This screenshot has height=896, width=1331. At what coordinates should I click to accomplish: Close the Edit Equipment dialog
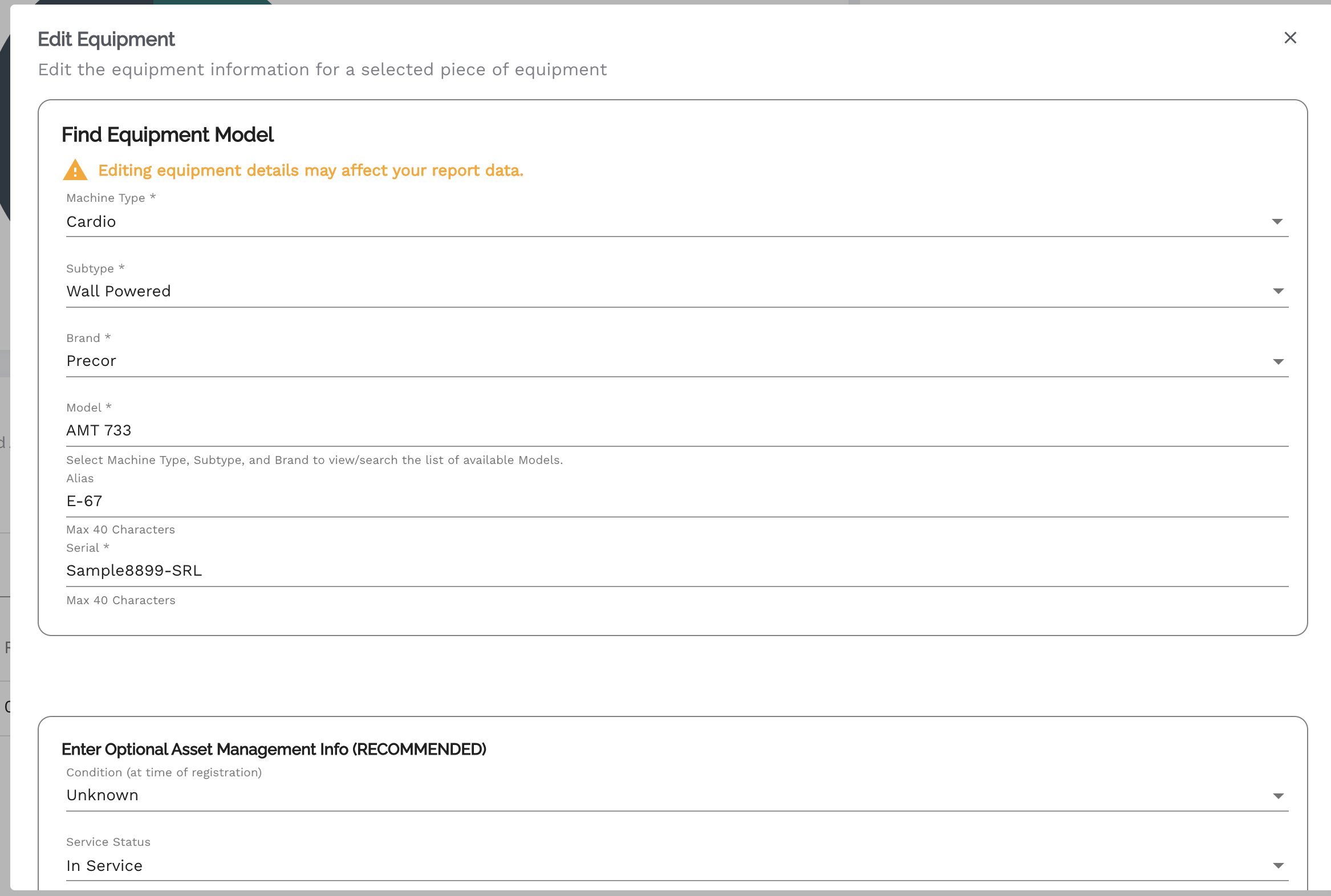[1290, 38]
